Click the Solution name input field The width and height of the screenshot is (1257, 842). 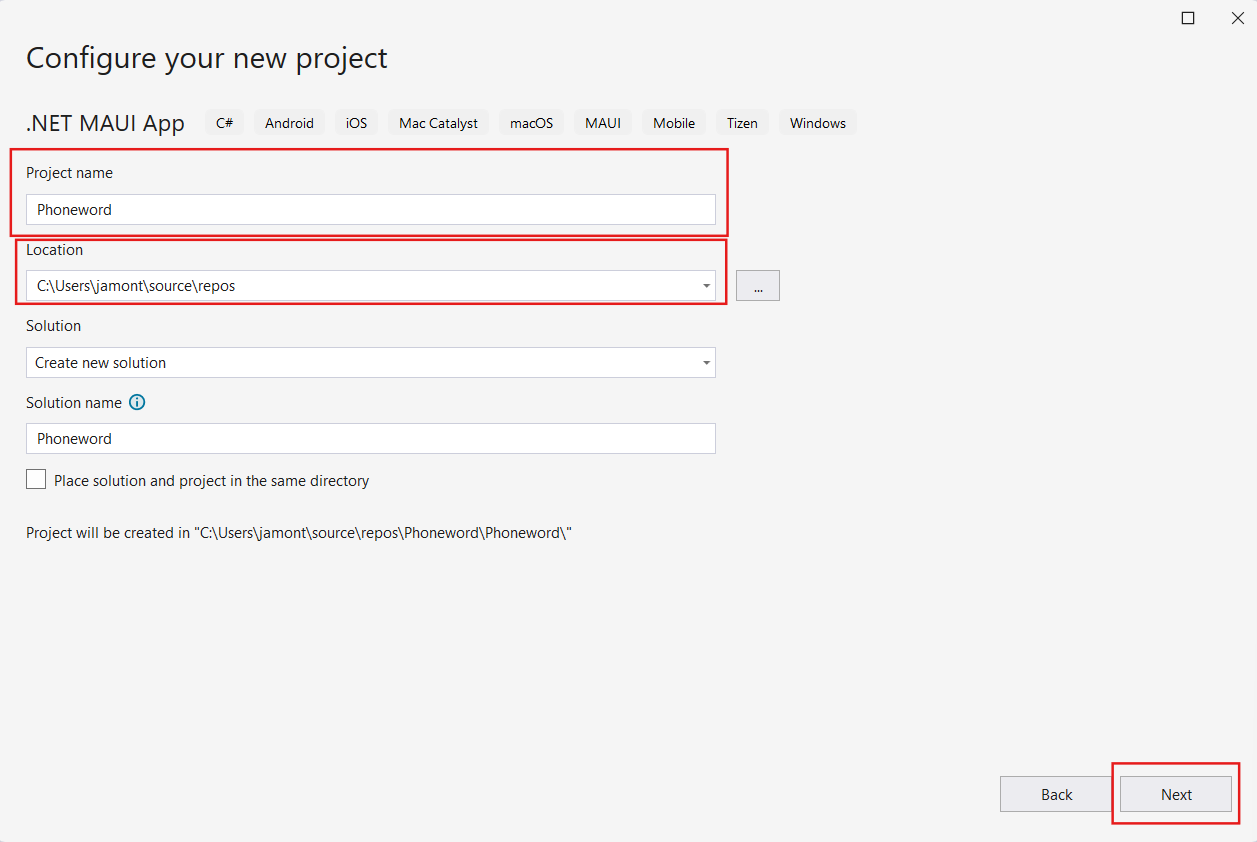(x=370, y=438)
